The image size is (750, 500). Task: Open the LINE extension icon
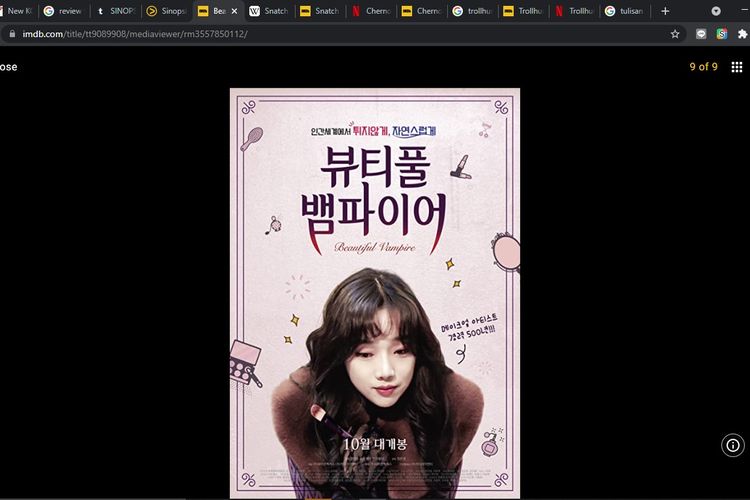(x=701, y=33)
